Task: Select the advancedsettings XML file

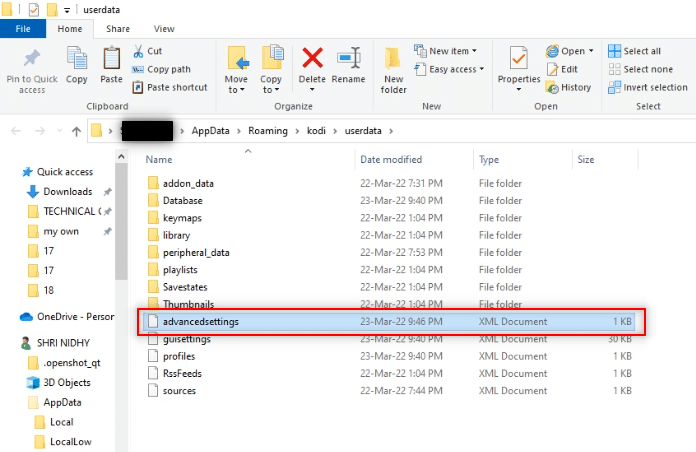Action: tap(389, 321)
